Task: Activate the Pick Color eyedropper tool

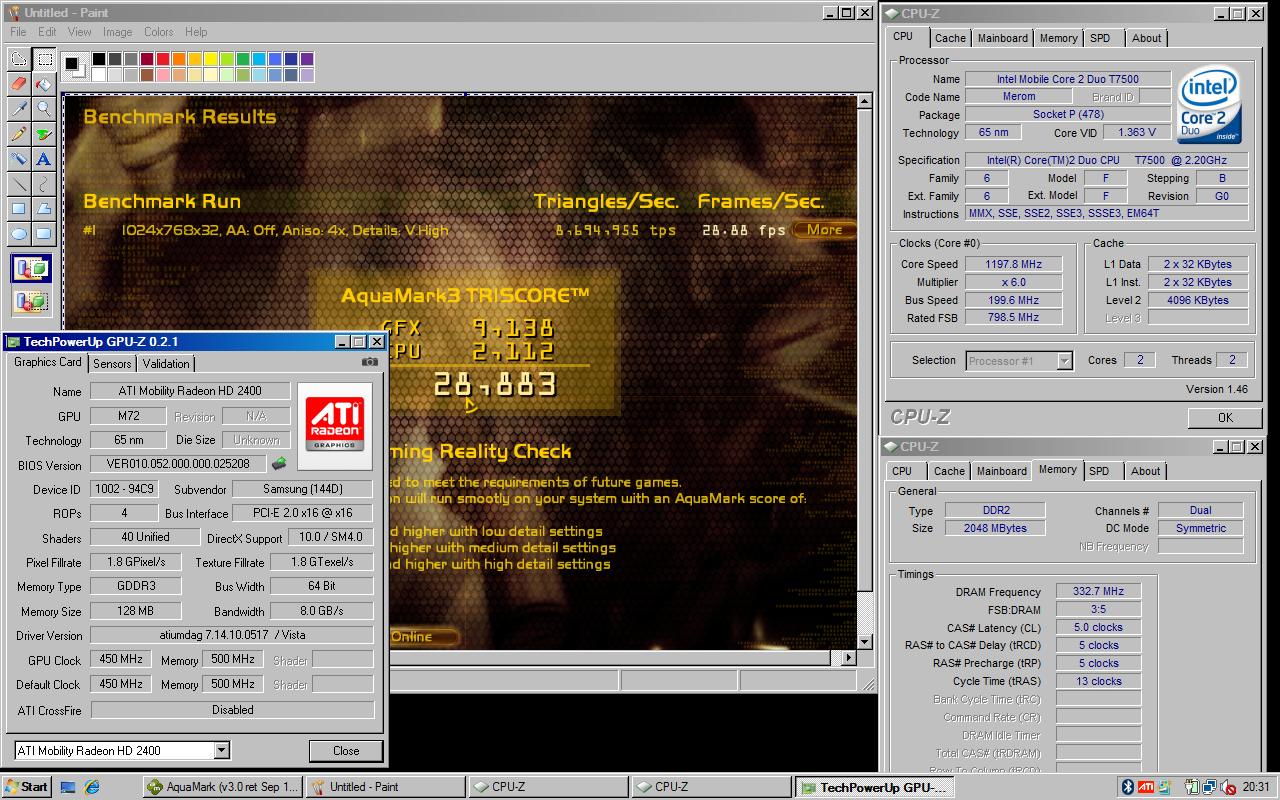Action: pyautogui.click(x=19, y=108)
